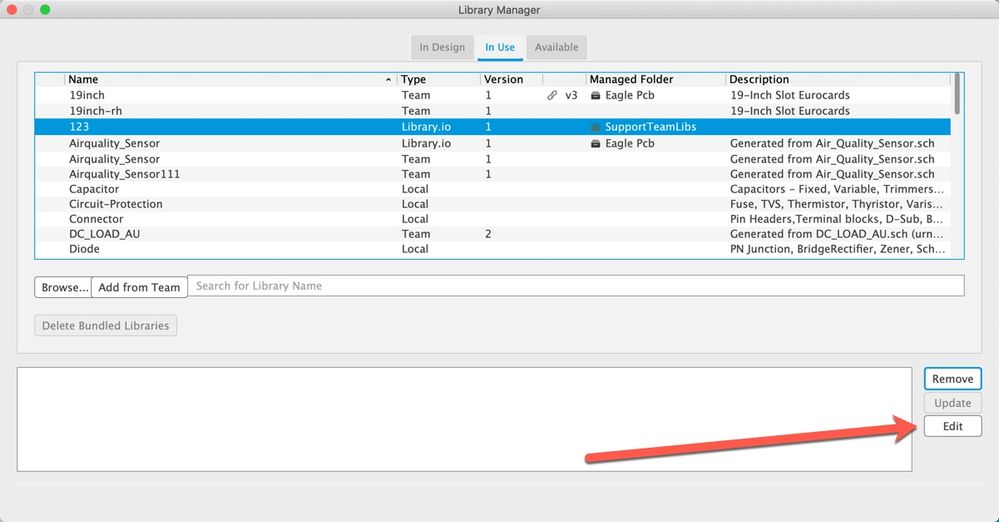
Task: Click the Version column header
Action: pos(511,80)
